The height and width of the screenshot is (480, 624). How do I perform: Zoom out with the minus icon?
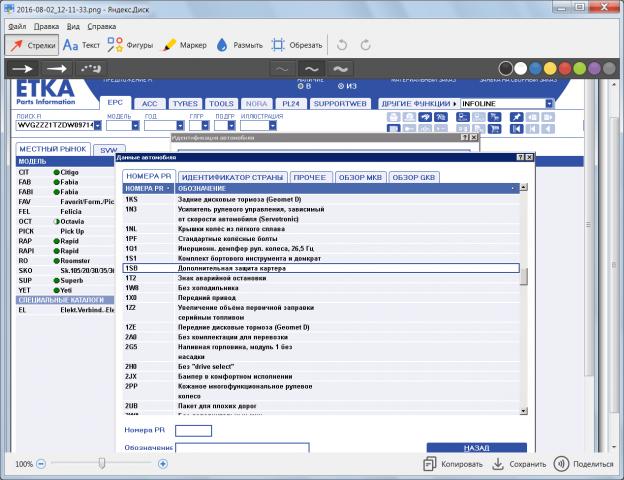tap(41, 464)
